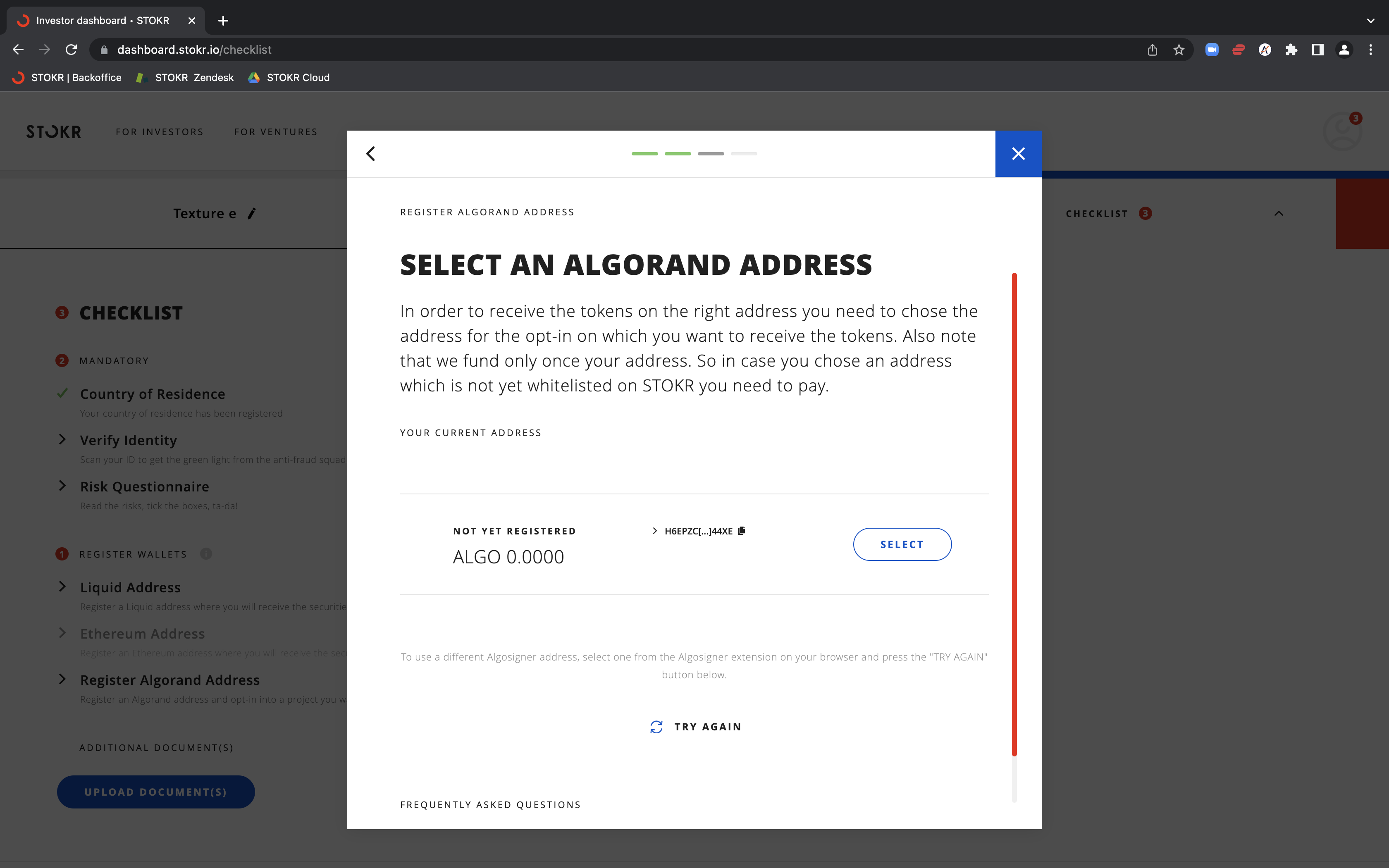The height and width of the screenshot is (868, 1389).
Task: Open the red stripes extension icon
Action: pos(1238,50)
